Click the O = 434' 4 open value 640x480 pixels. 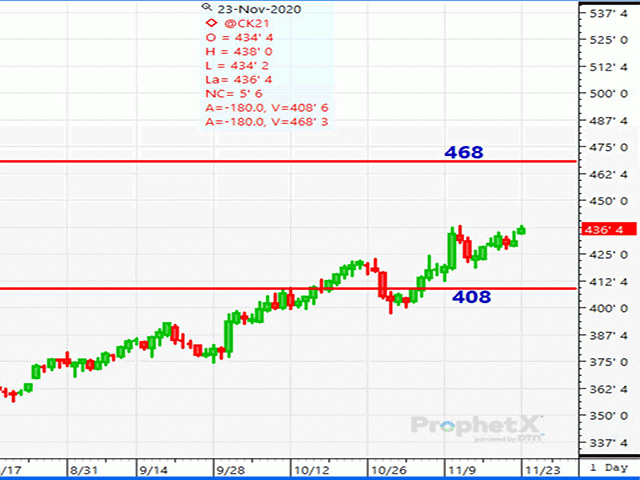(x=239, y=38)
